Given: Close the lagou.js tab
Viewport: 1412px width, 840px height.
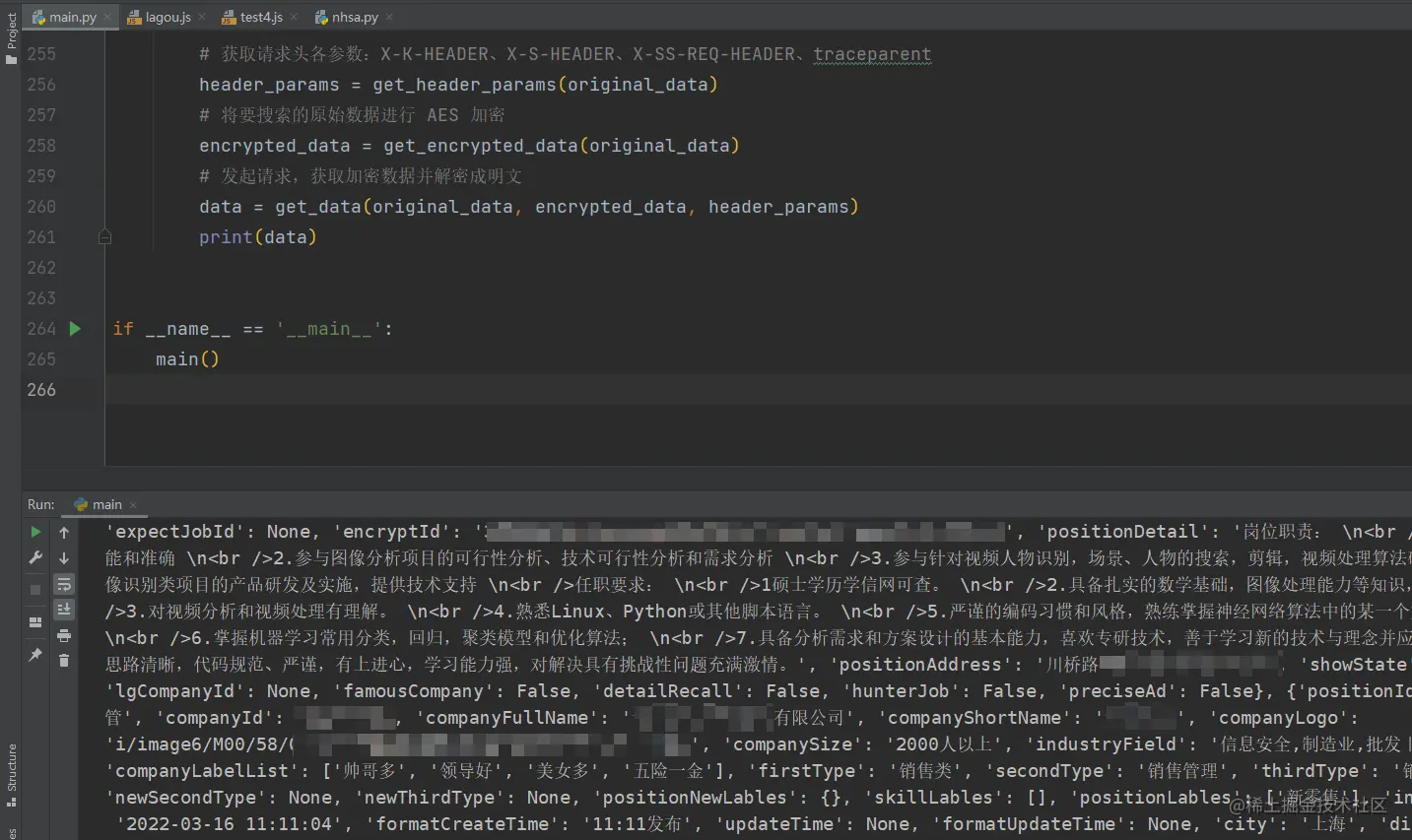Looking at the screenshot, I should click(x=202, y=18).
